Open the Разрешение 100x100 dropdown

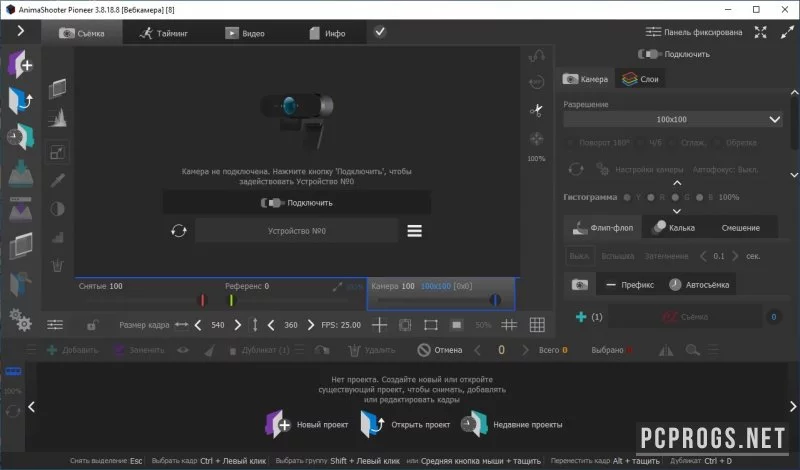click(672, 119)
